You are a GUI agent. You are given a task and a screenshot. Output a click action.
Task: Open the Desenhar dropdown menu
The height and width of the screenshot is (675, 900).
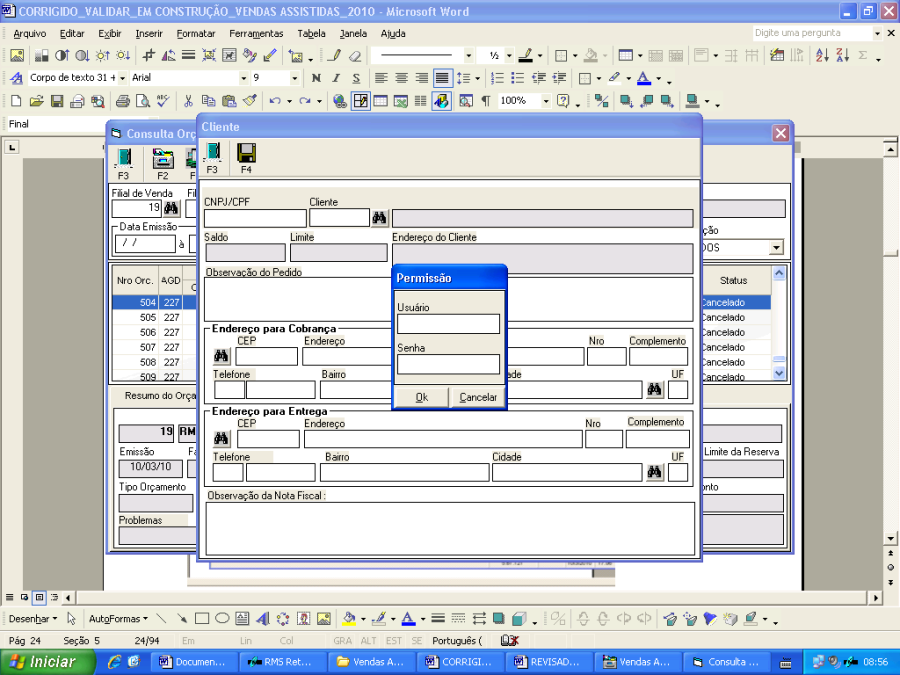click(33, 619)
